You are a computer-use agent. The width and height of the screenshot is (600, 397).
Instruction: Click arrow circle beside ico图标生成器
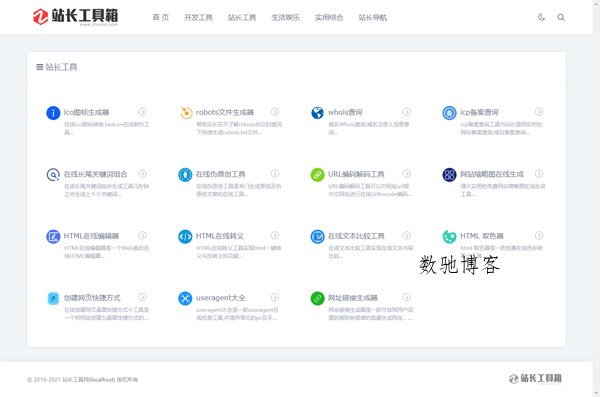tap(142, 112)
